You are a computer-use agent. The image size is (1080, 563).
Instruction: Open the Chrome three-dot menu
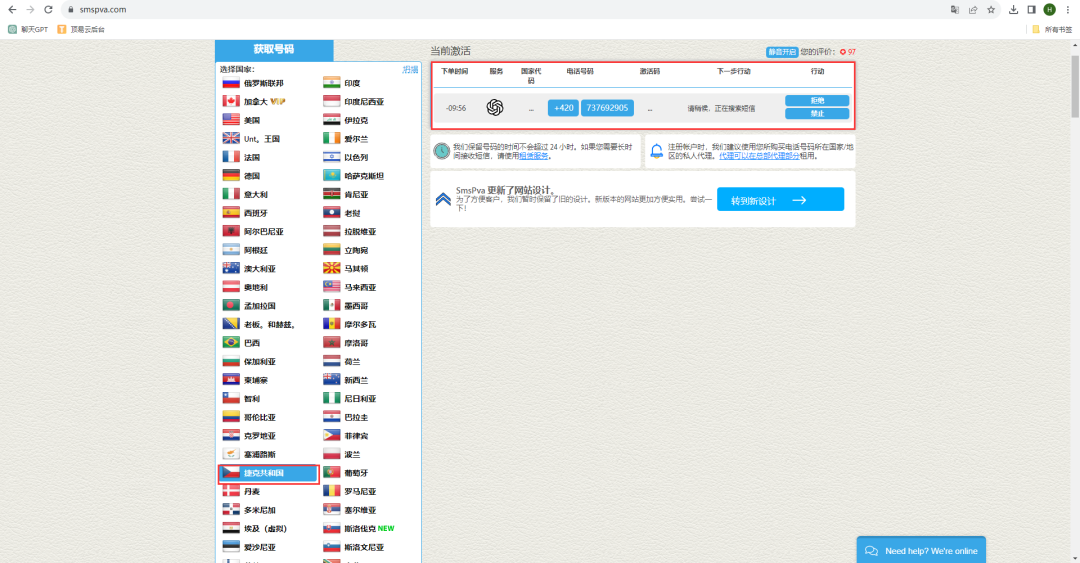1068,10
